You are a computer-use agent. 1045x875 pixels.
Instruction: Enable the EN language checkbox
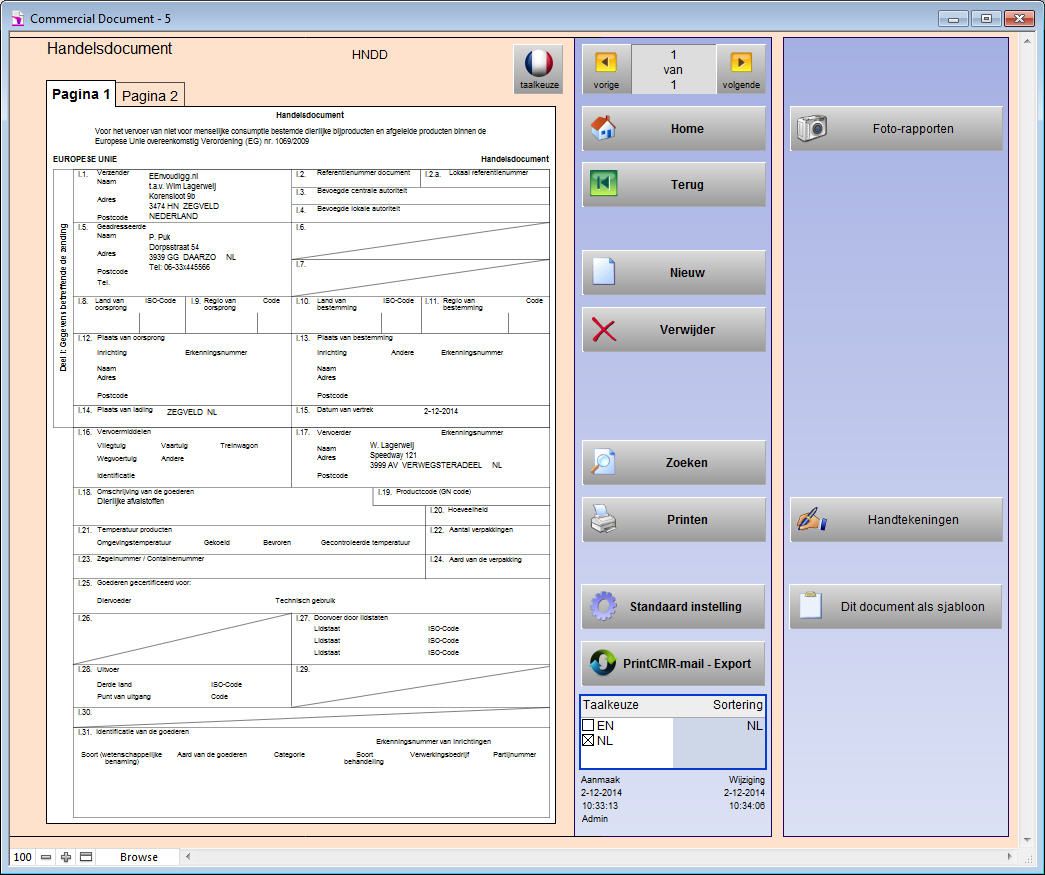[586, 727]
